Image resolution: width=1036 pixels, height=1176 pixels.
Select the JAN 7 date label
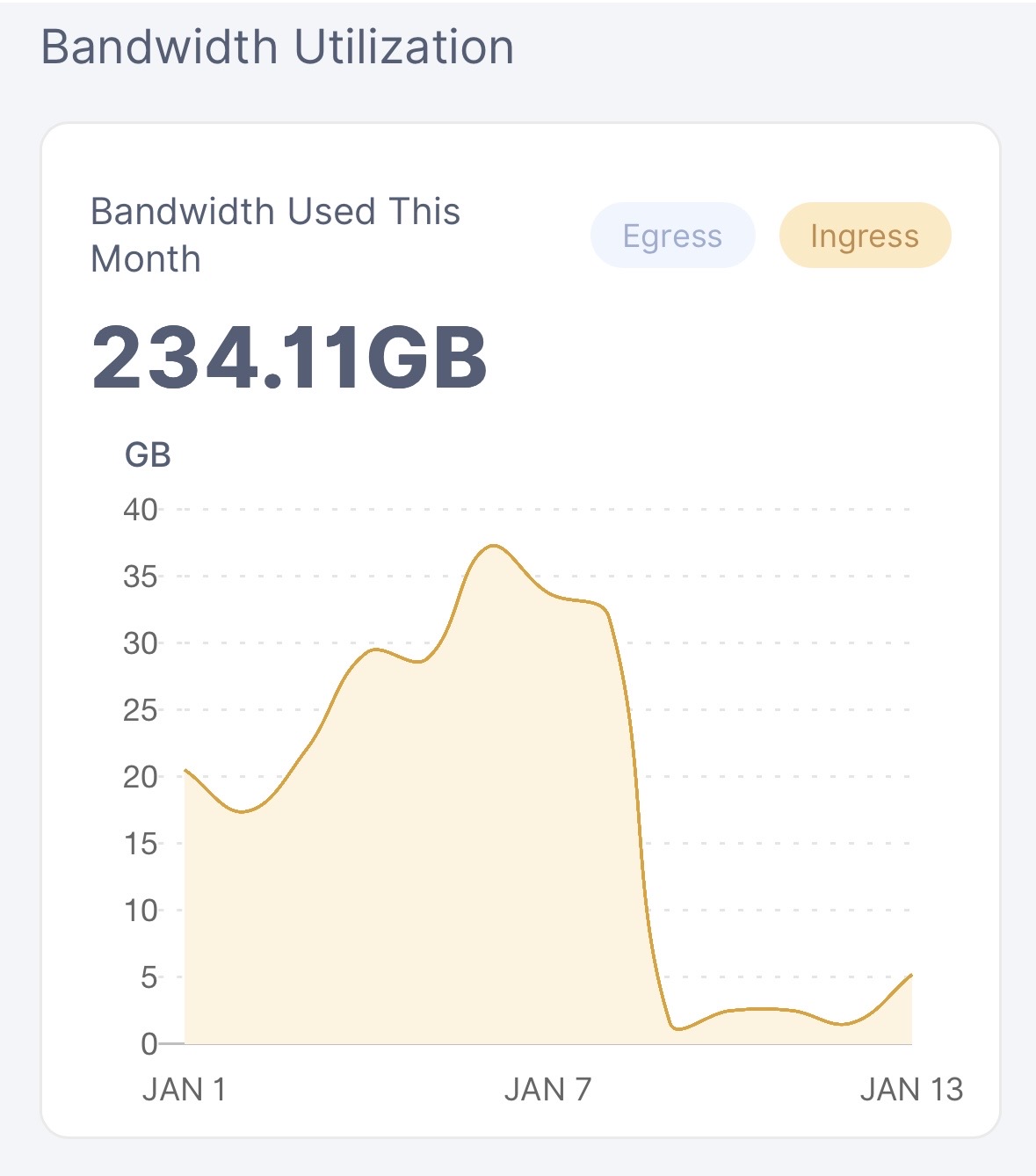tap(547, 1090)
